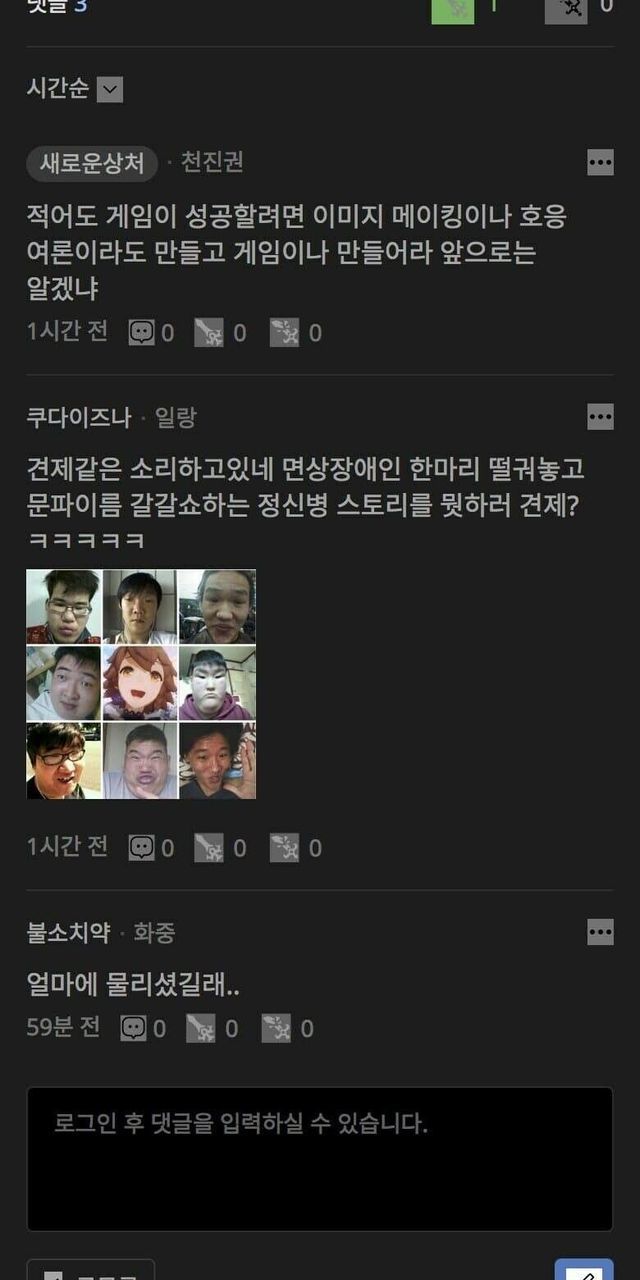Click reply bubble icon on 쿠다이즈나's comment

pyautogui.click(x=142, y=848)
